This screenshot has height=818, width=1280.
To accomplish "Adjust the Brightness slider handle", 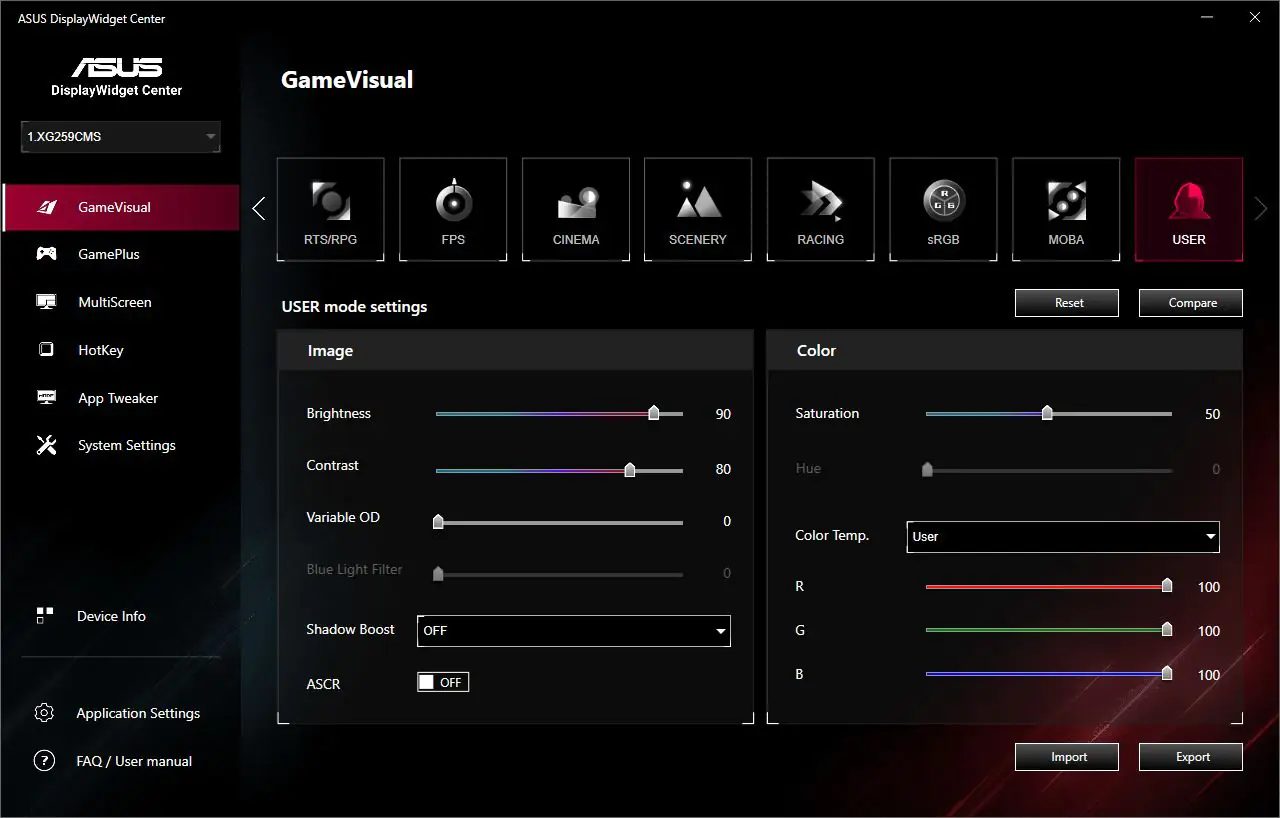I will tap(654, 412).
